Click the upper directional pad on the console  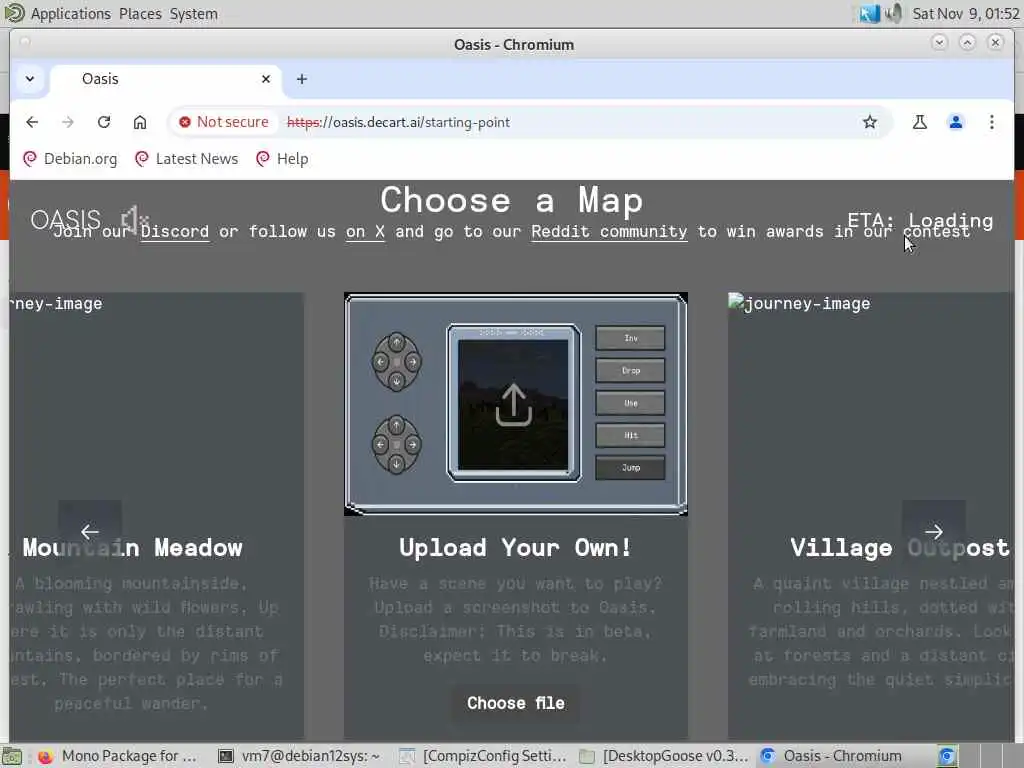point(396,362)
